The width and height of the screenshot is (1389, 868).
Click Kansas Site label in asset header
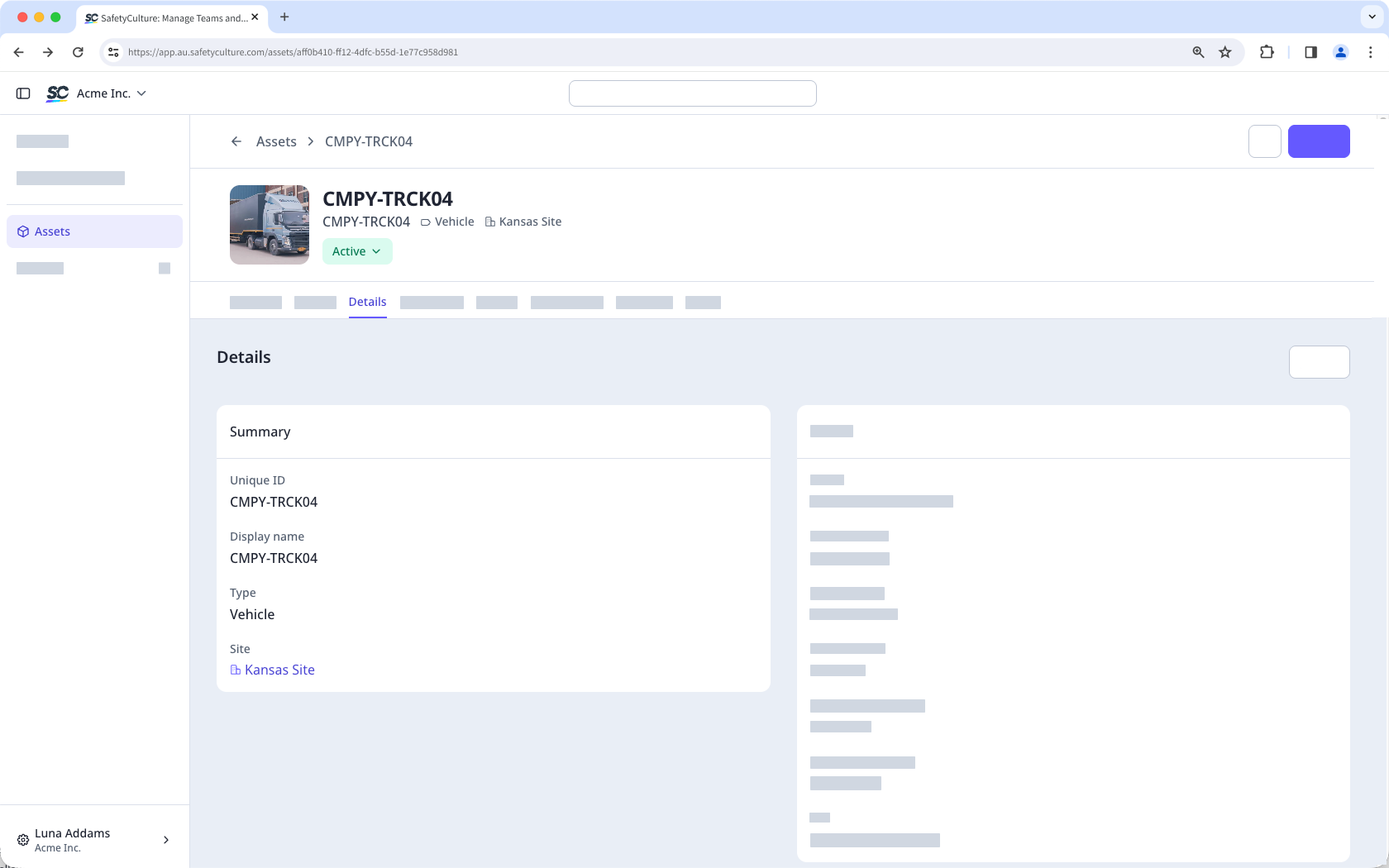click(x=523, y=222)
